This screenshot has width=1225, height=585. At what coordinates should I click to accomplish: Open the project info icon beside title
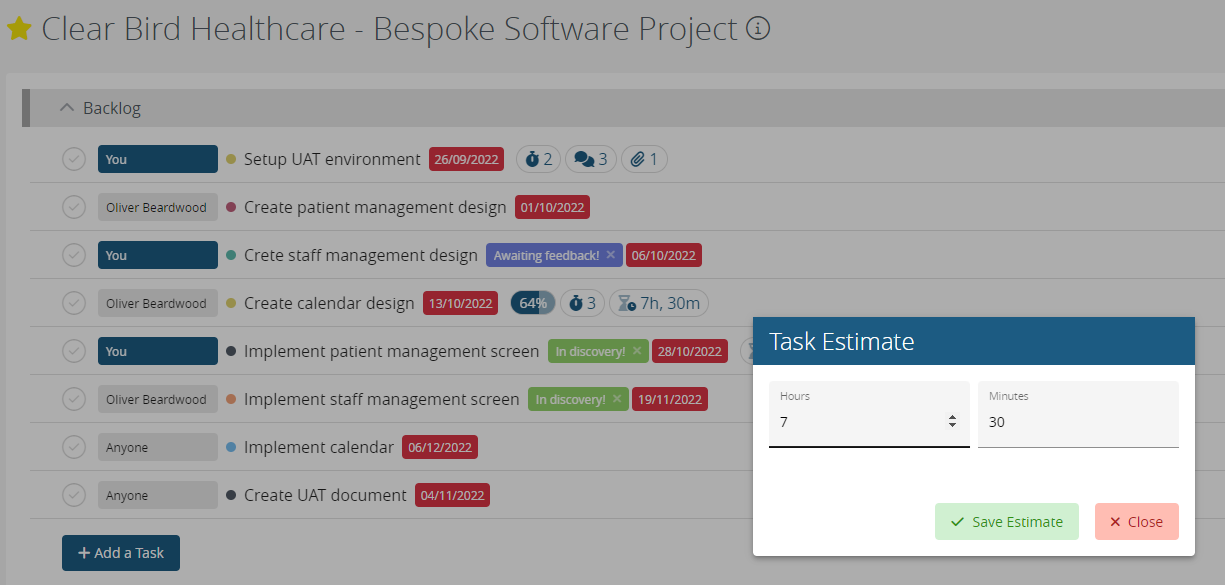758,29
